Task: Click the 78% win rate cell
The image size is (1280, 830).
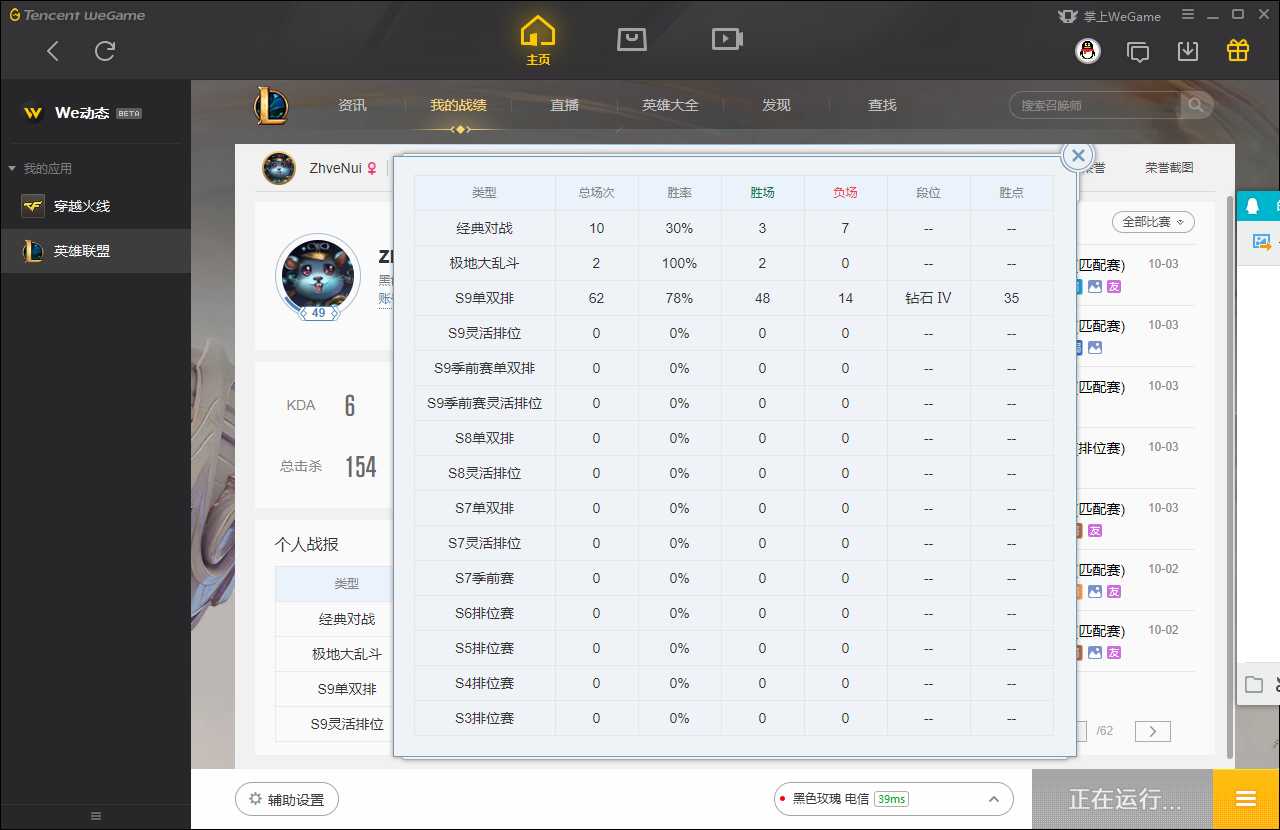Action: pyautogui.click(x=680, y=298)
